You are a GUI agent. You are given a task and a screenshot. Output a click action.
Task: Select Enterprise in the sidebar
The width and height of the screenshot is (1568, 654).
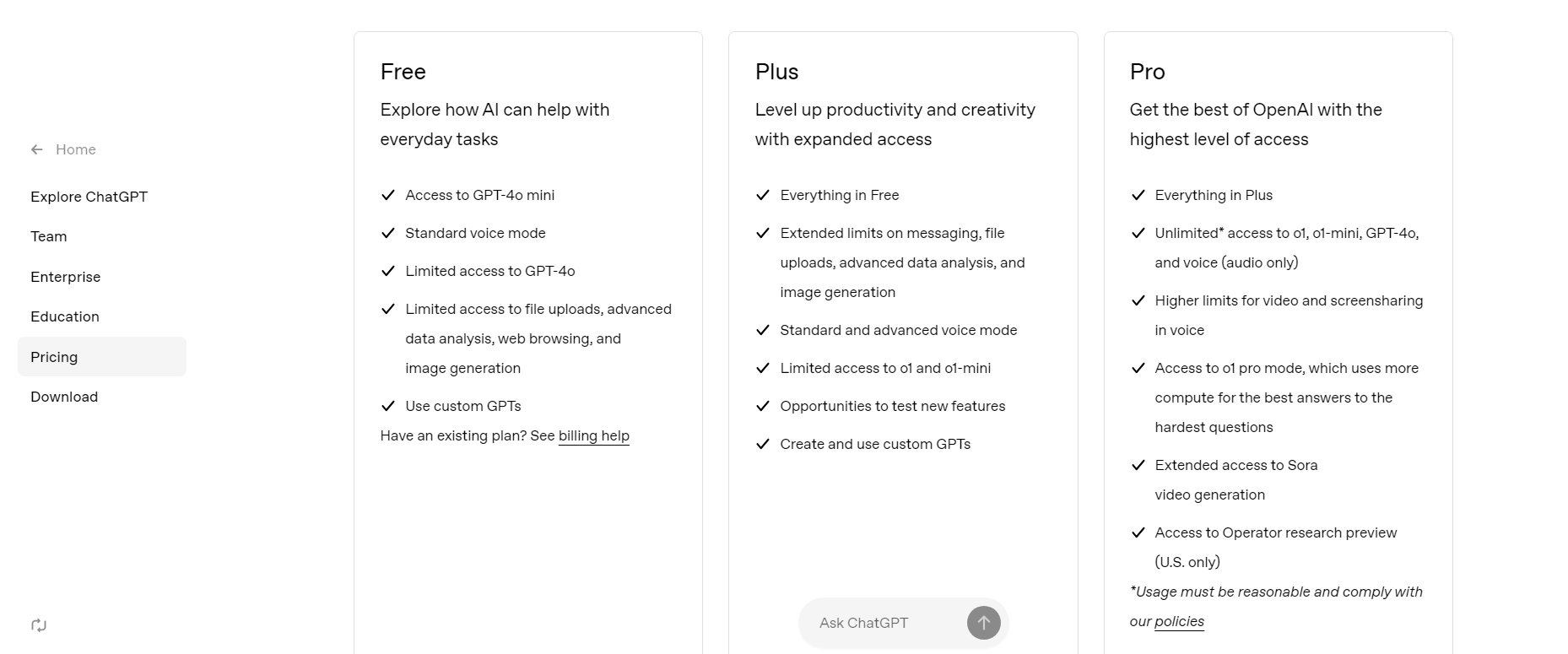(x=66, y=277)
